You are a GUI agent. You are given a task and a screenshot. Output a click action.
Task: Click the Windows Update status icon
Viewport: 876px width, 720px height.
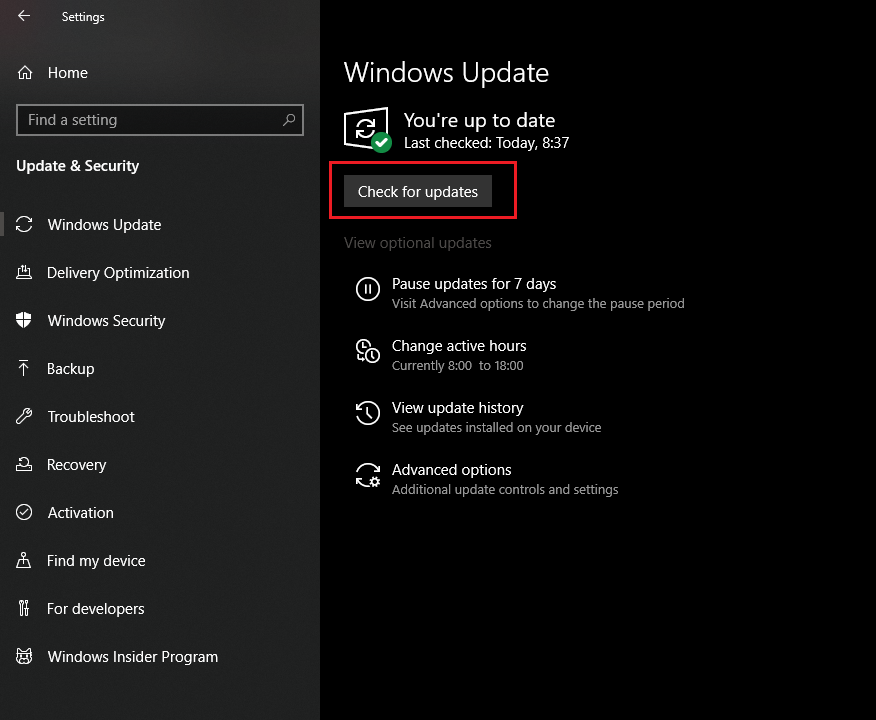pos(368,129)
